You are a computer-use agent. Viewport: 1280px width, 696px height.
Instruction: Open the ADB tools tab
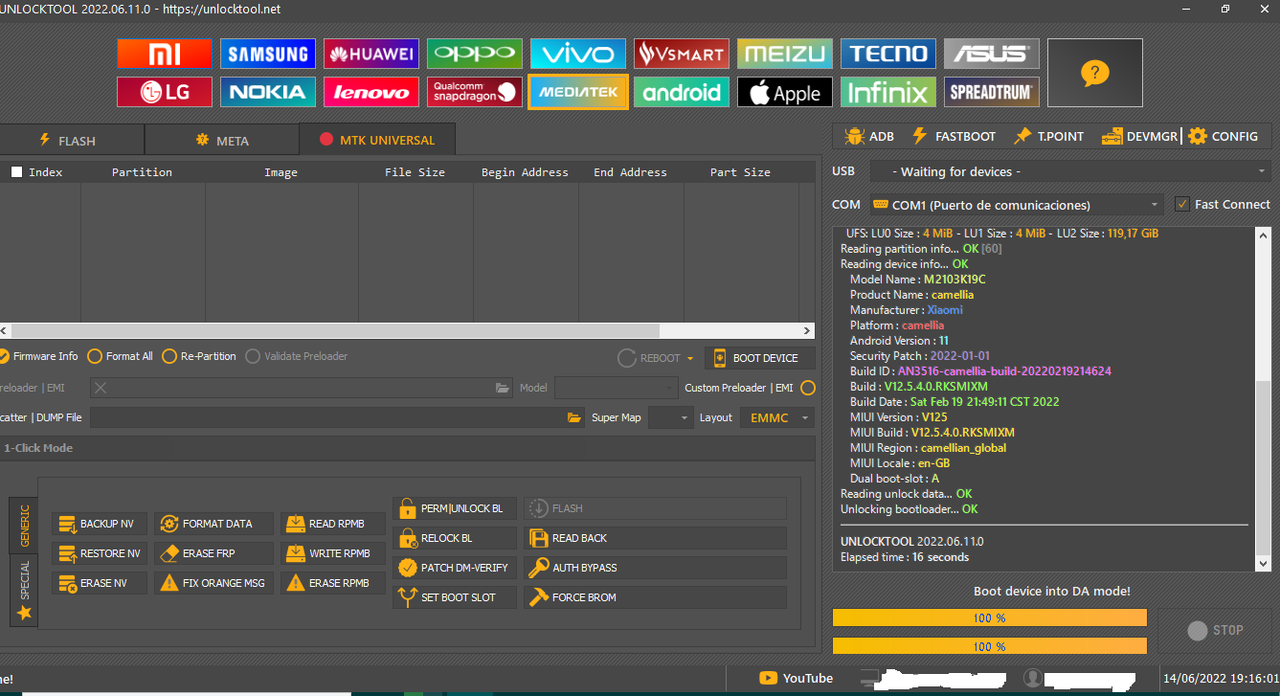[869, 136]
